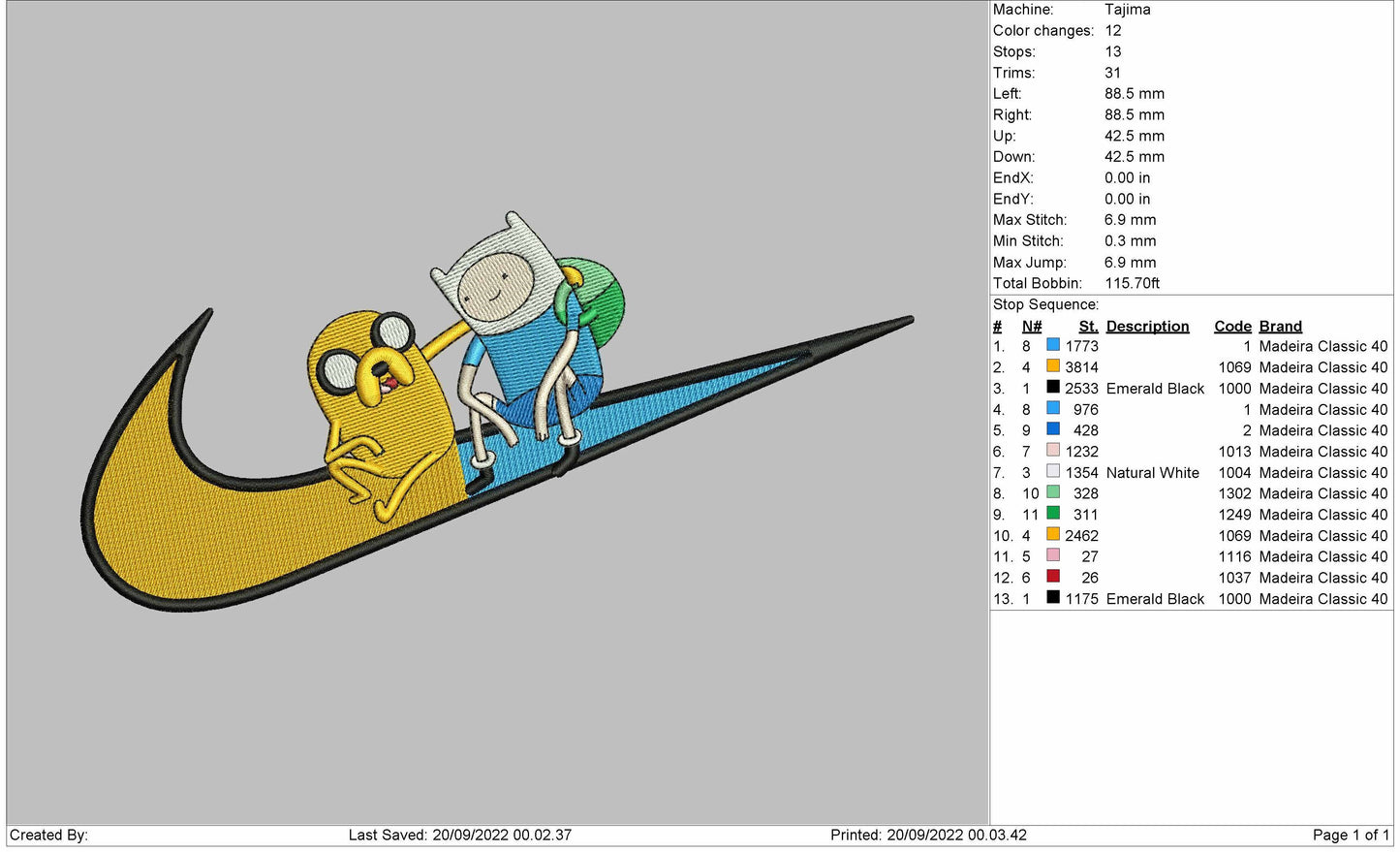The height and width of the screenshot is (852, 1400).
Task: Click the Page 1 of 1 indicator
Action: coord(1350,836)
